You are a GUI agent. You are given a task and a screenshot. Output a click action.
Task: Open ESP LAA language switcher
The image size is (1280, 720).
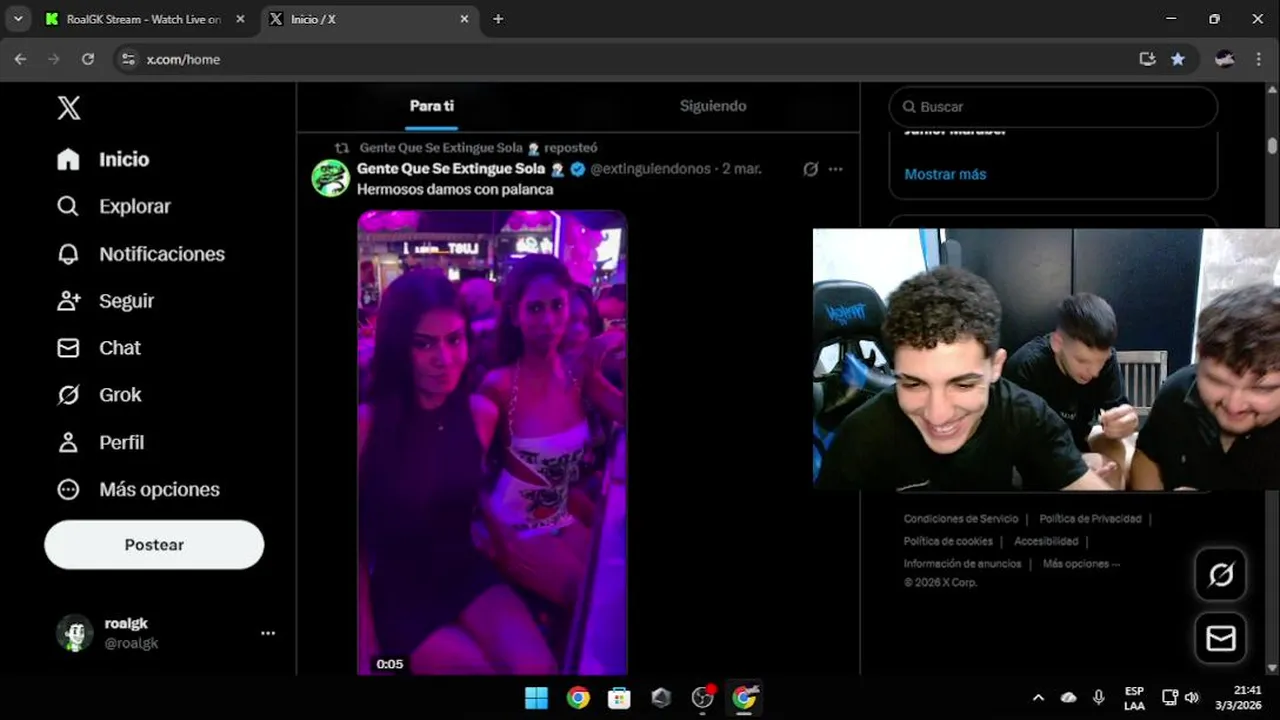1134,698
